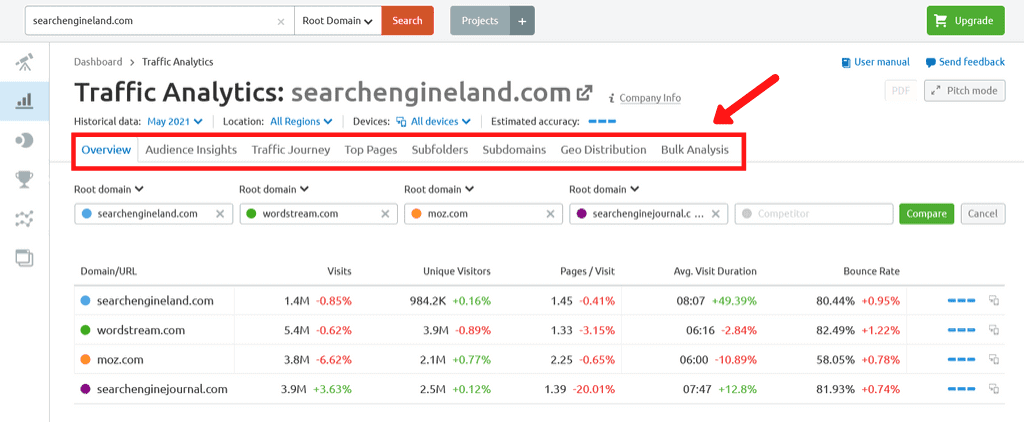Click moz.com in the domain table
Viewport: 1024px width, 423px height.
pos(120,360)
